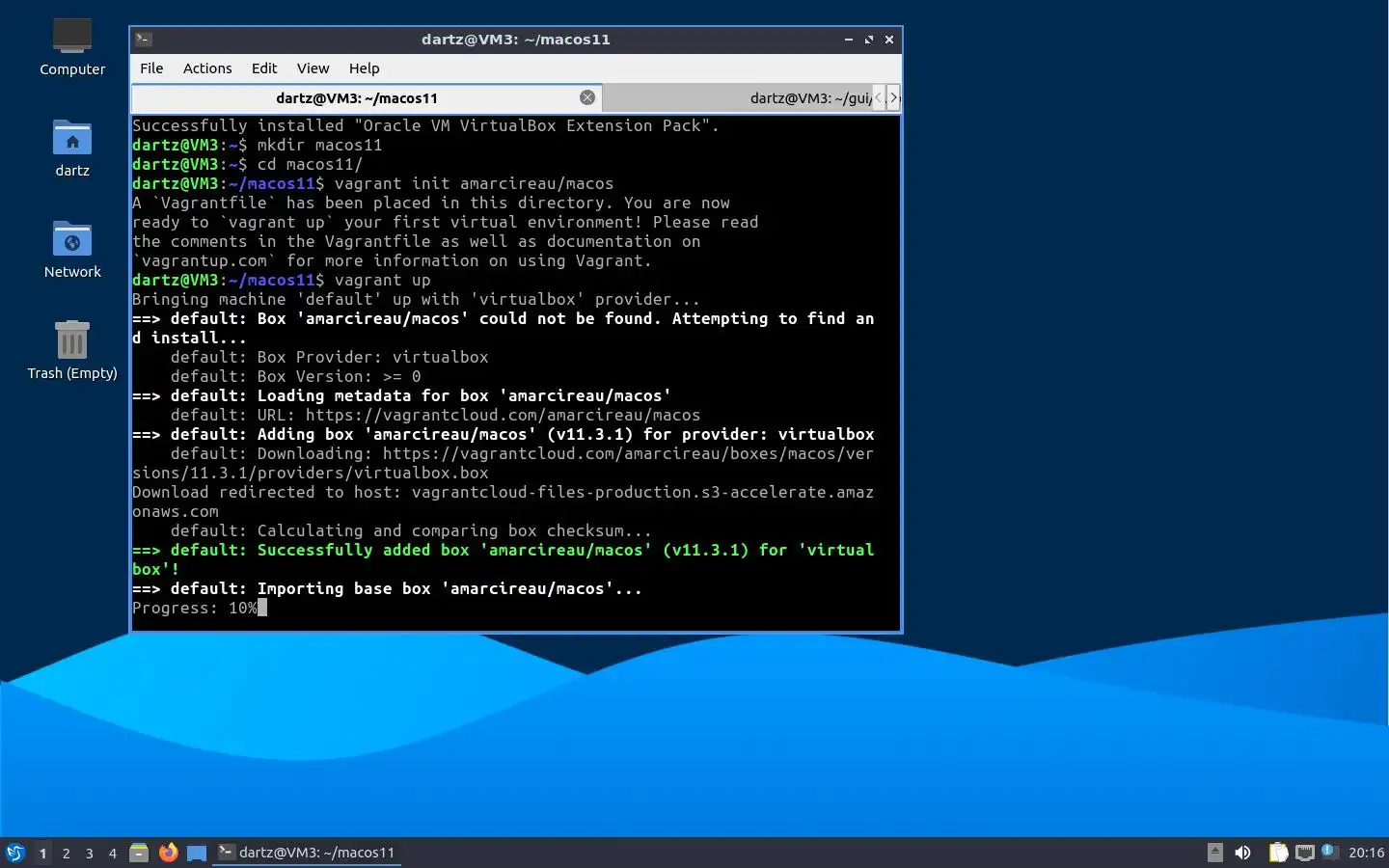The image size is (1389, 868).
Task: Click the vagrantcloud.com URL line
Action: (436, 415)
